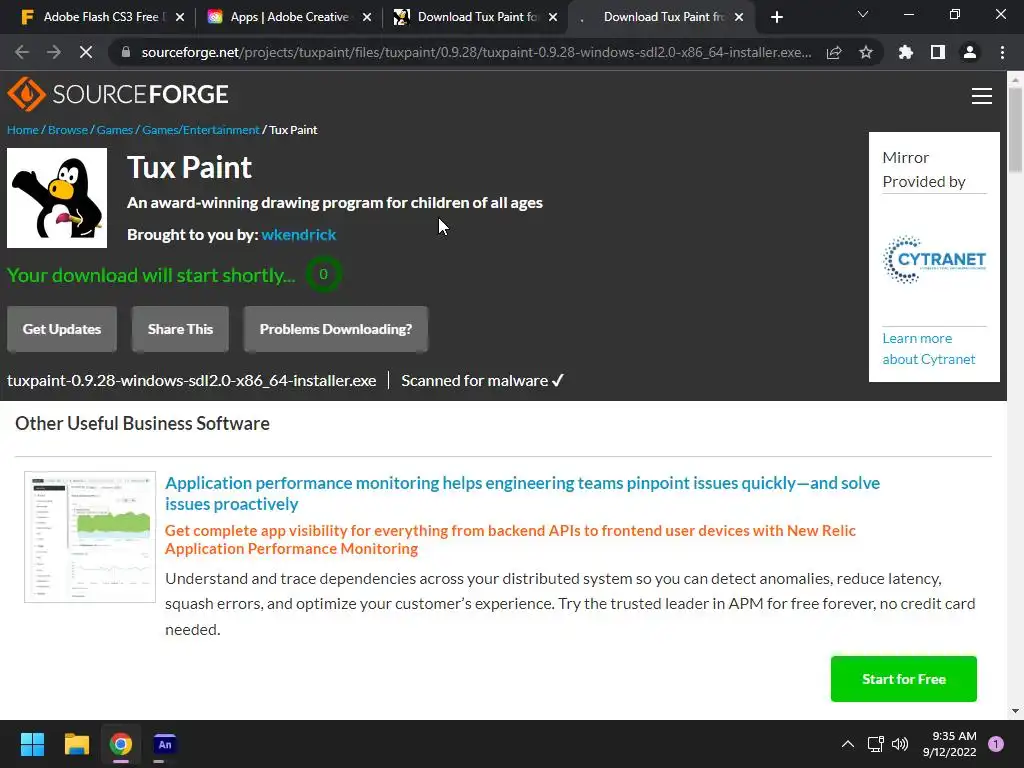Viewport: 1024px width, 768px height.
Task: Open volume control in tray
Action: tap(900, 744)
